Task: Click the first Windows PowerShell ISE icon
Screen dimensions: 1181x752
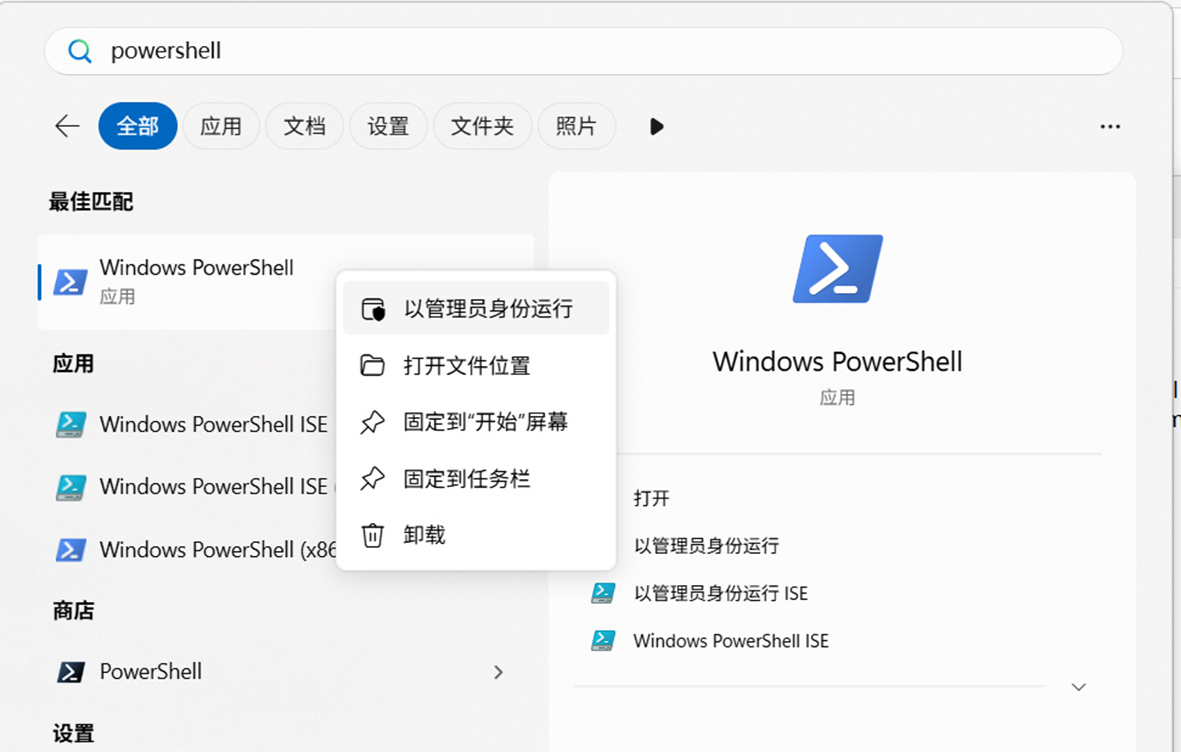Action: pos(70,424)
